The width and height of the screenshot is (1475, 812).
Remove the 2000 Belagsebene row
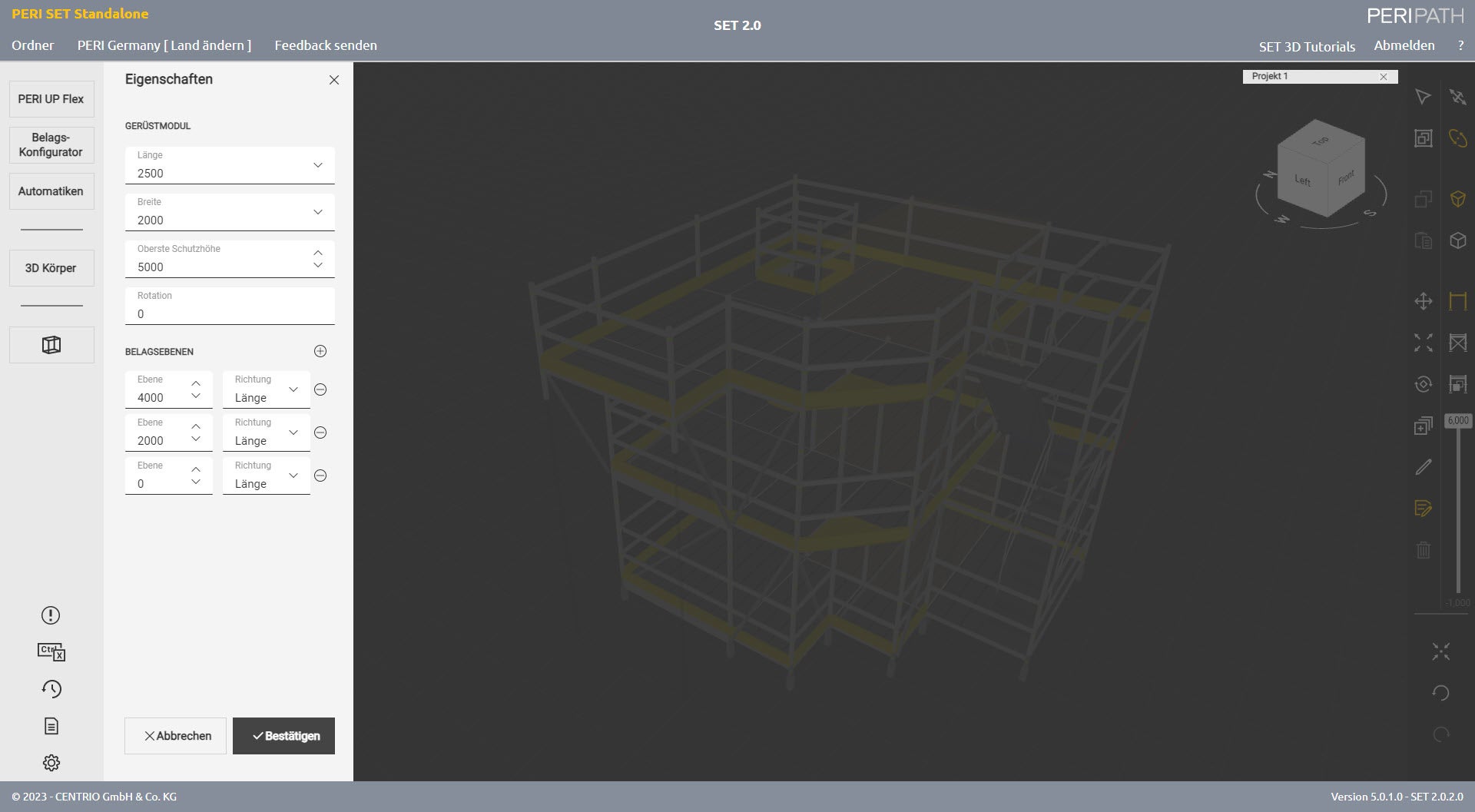click(x=320, y=432)
